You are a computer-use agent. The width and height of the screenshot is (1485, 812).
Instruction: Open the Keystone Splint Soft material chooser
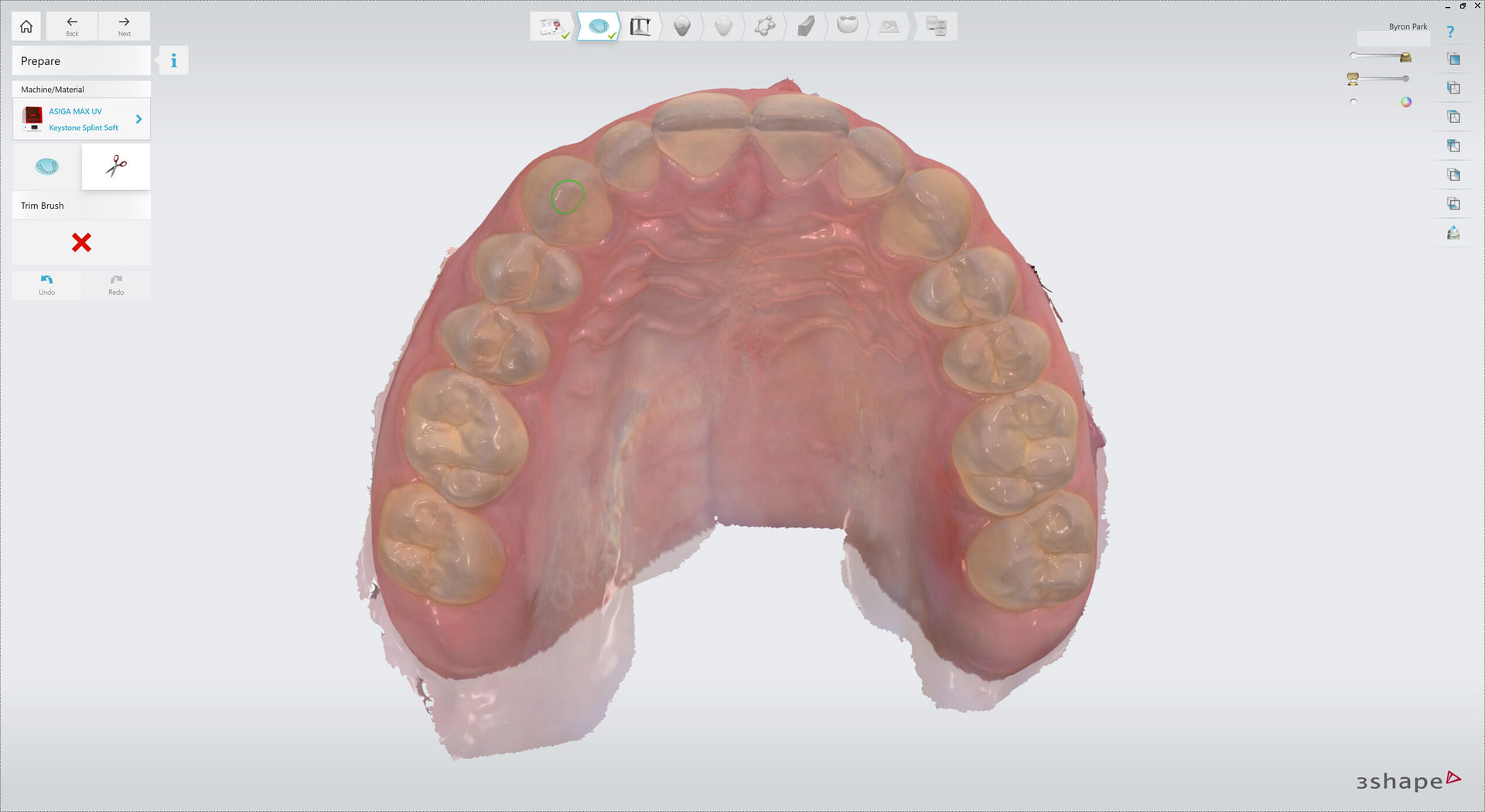pos(83,128)
